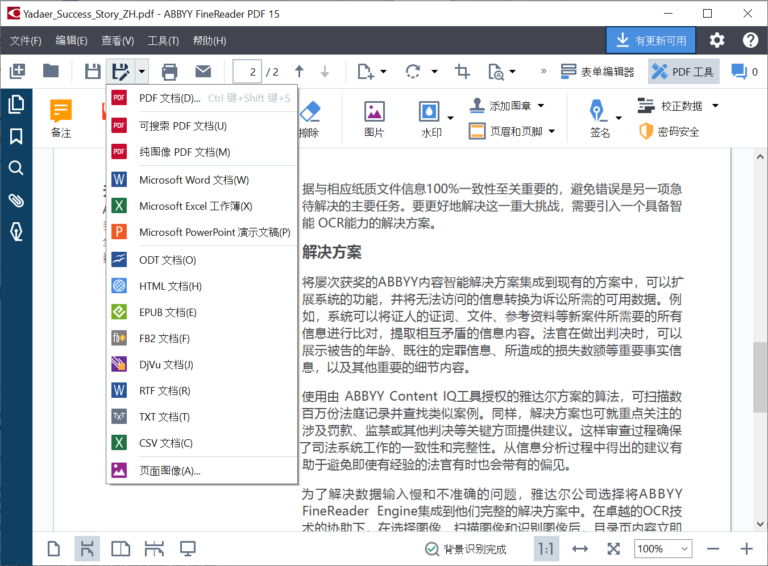This screenshot has width=768, height=566.
Task: Rotate pages with the rotate icon
Action: (x=412, y=71)
